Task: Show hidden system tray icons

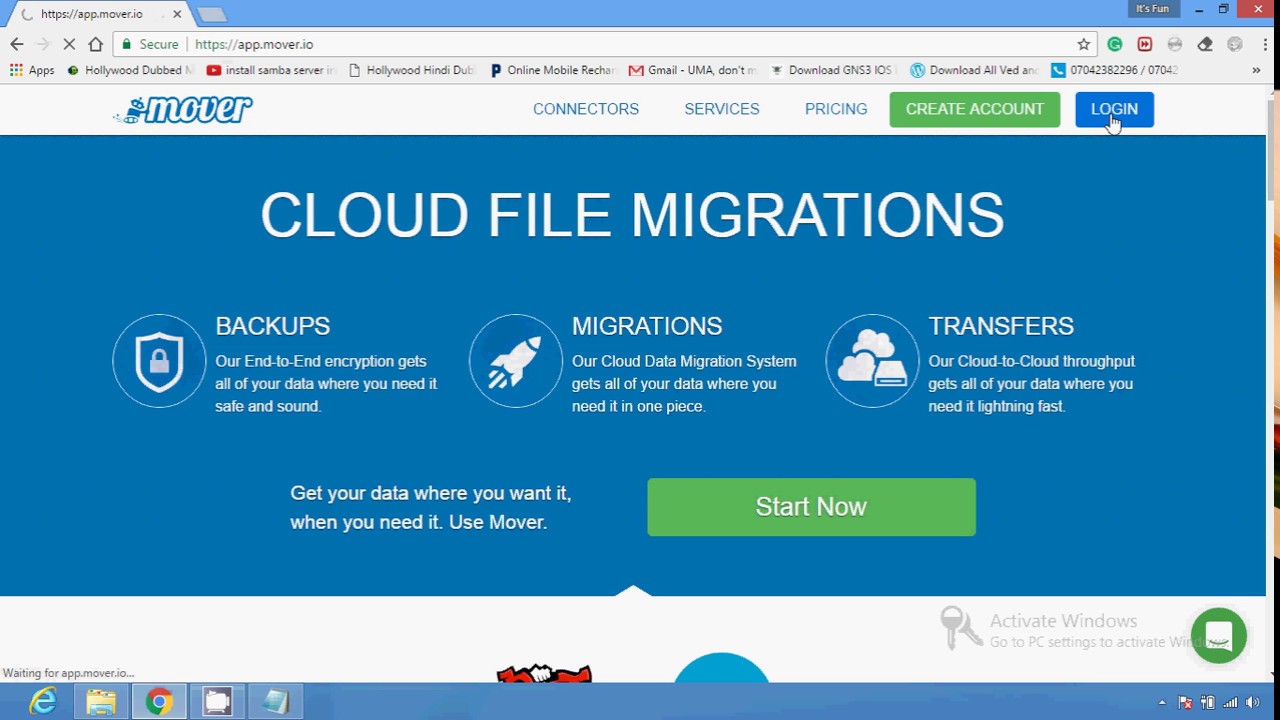Action: pyautogui.click(x=1162, y=702)
